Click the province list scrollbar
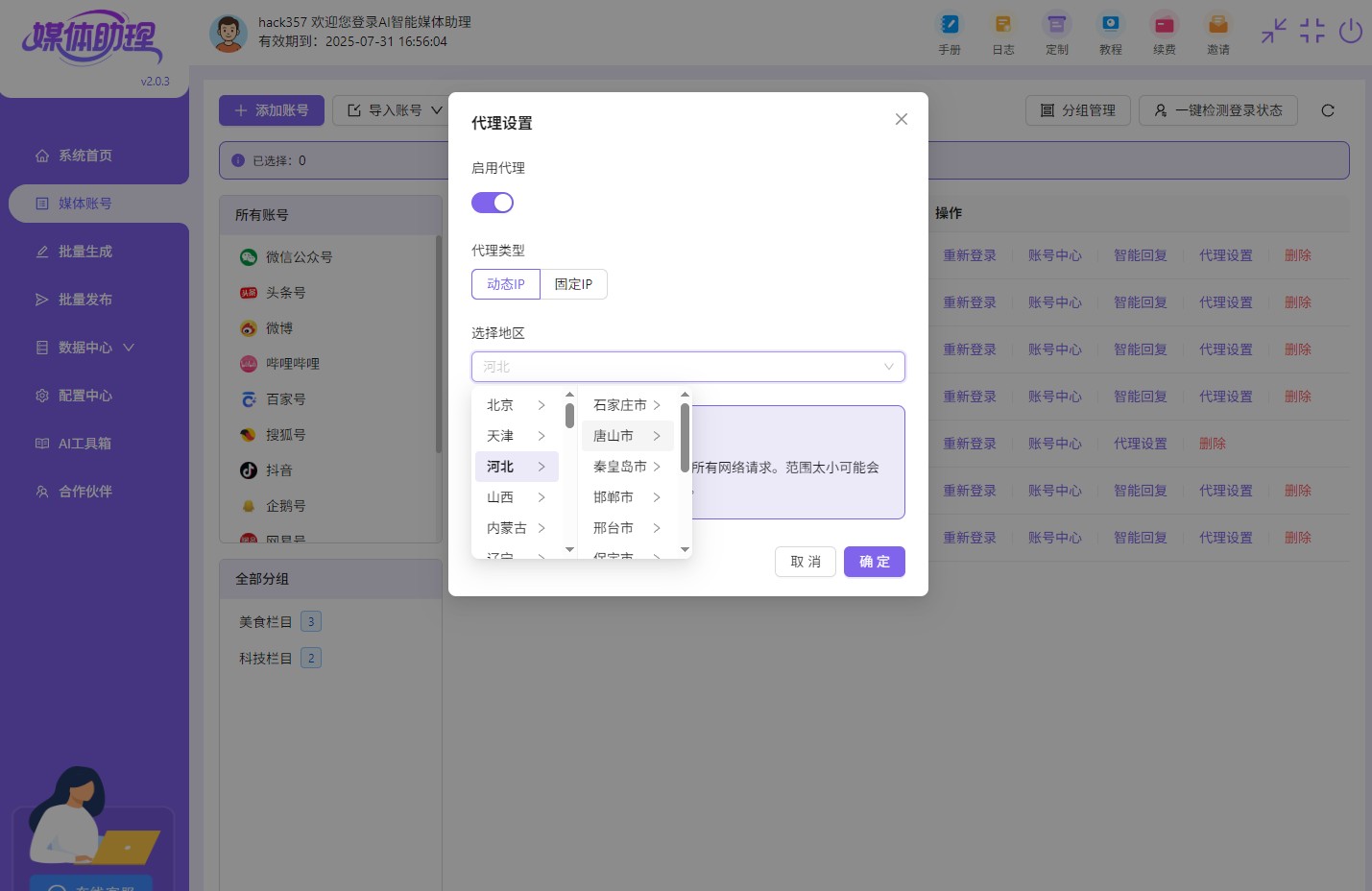This screenshot has height=891, width=1372. [x=569, y=416]
